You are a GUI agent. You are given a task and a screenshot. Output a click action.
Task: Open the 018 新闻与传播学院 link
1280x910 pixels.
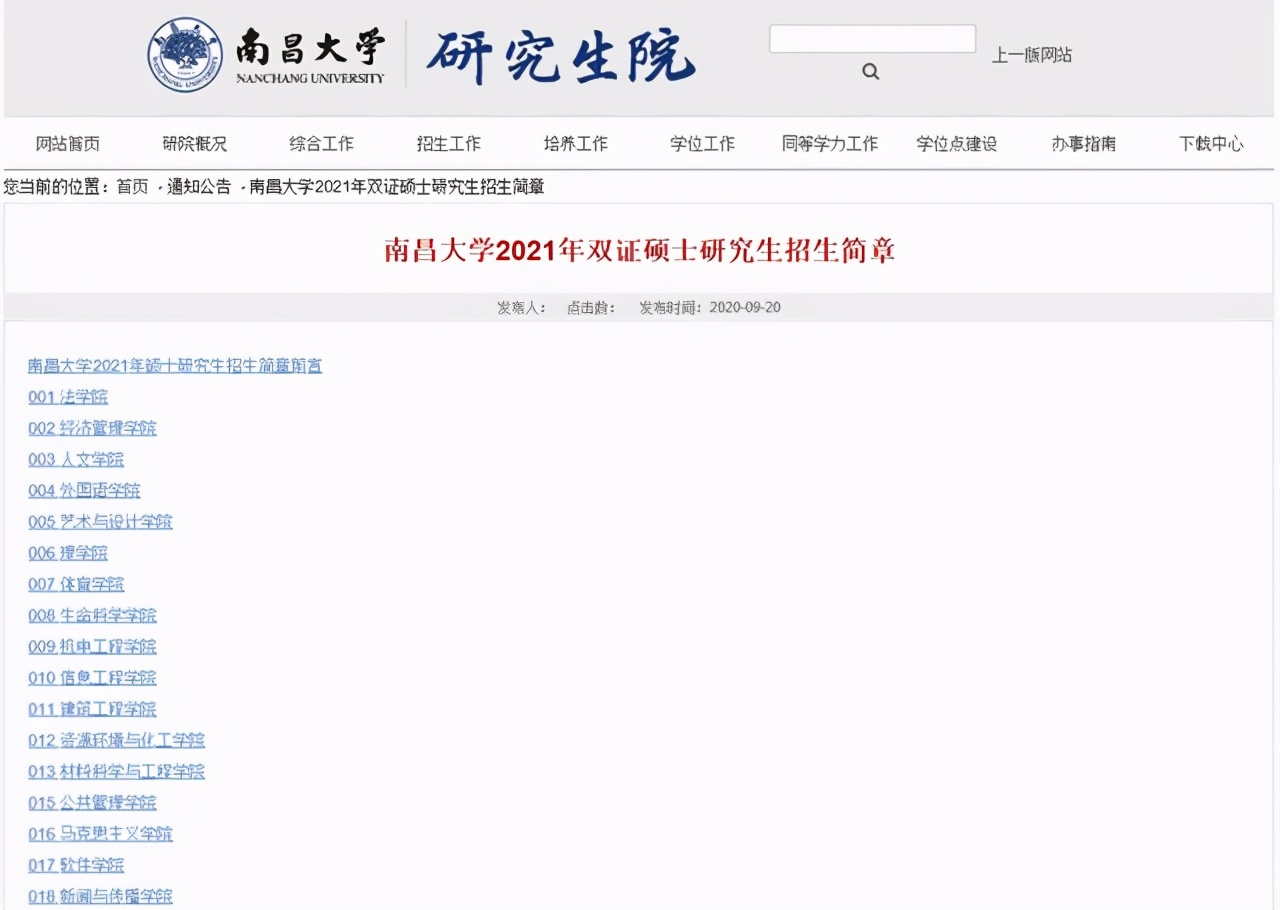pyautogui.click(x=100, y=896)
